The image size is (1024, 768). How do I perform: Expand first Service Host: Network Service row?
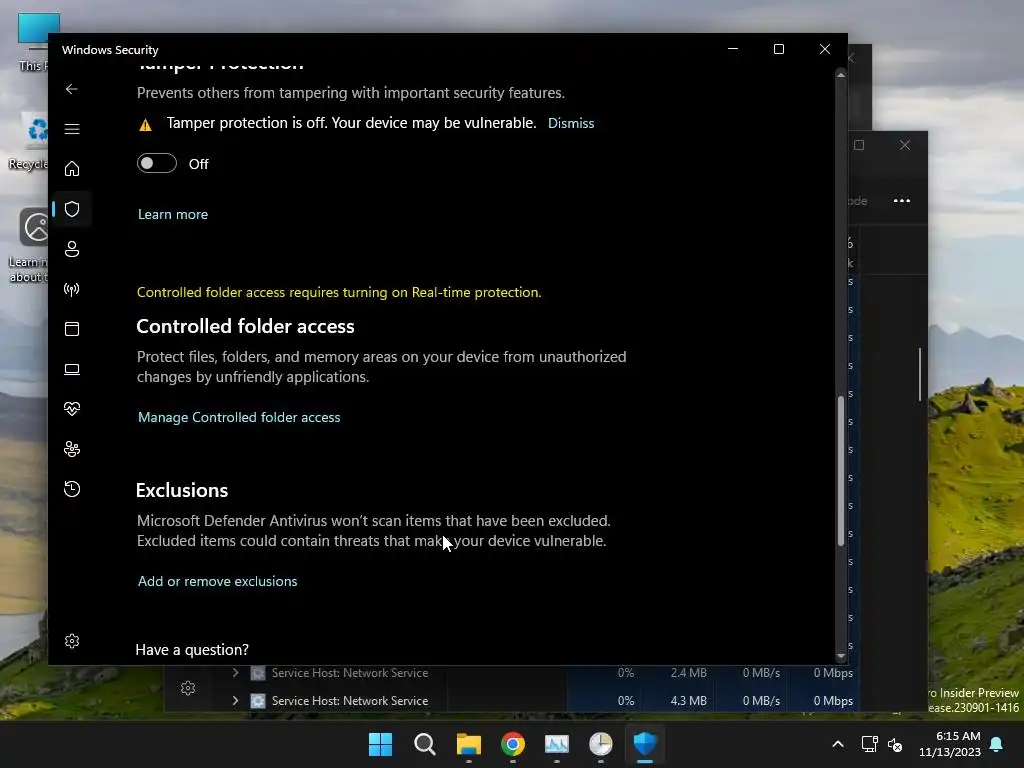pos(235,672)
